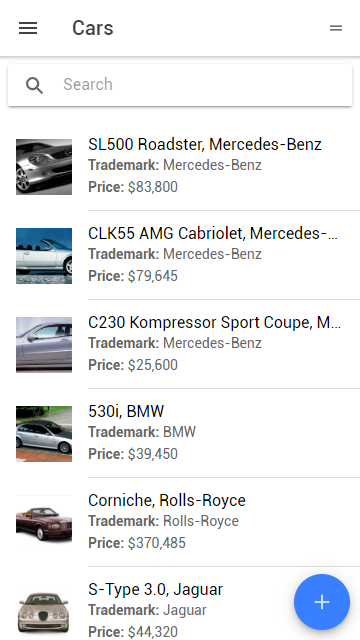Click the Cars page title
The height and width of the screenshot is (640, 360).
click(93, 28)
